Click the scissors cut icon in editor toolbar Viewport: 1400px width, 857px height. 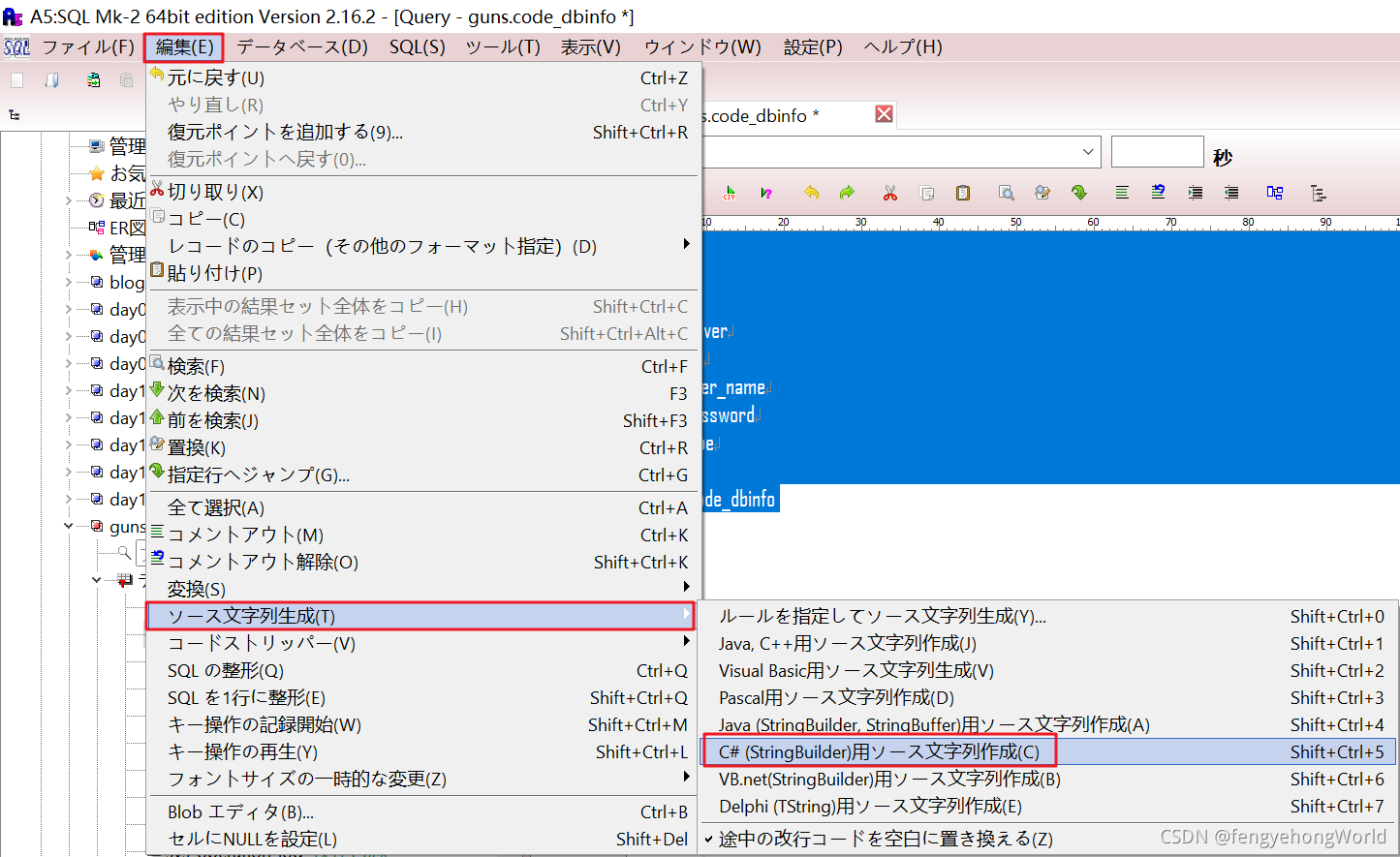pyautogui.click(x=890, y=193)
